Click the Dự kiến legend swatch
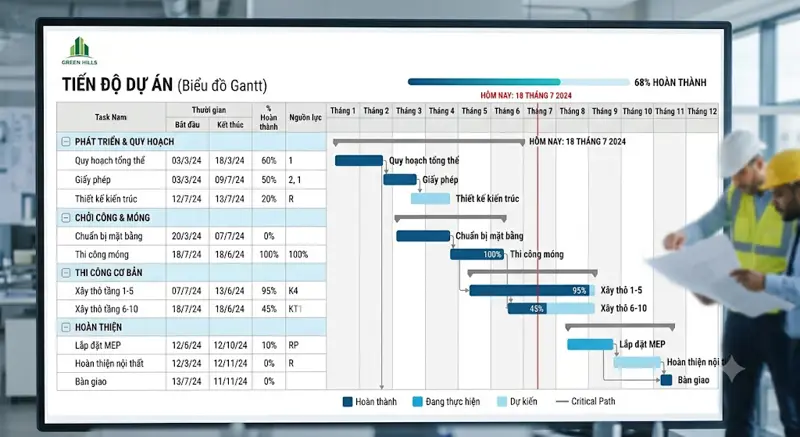Viewport: 800px width, 437px height. point(502,402)
